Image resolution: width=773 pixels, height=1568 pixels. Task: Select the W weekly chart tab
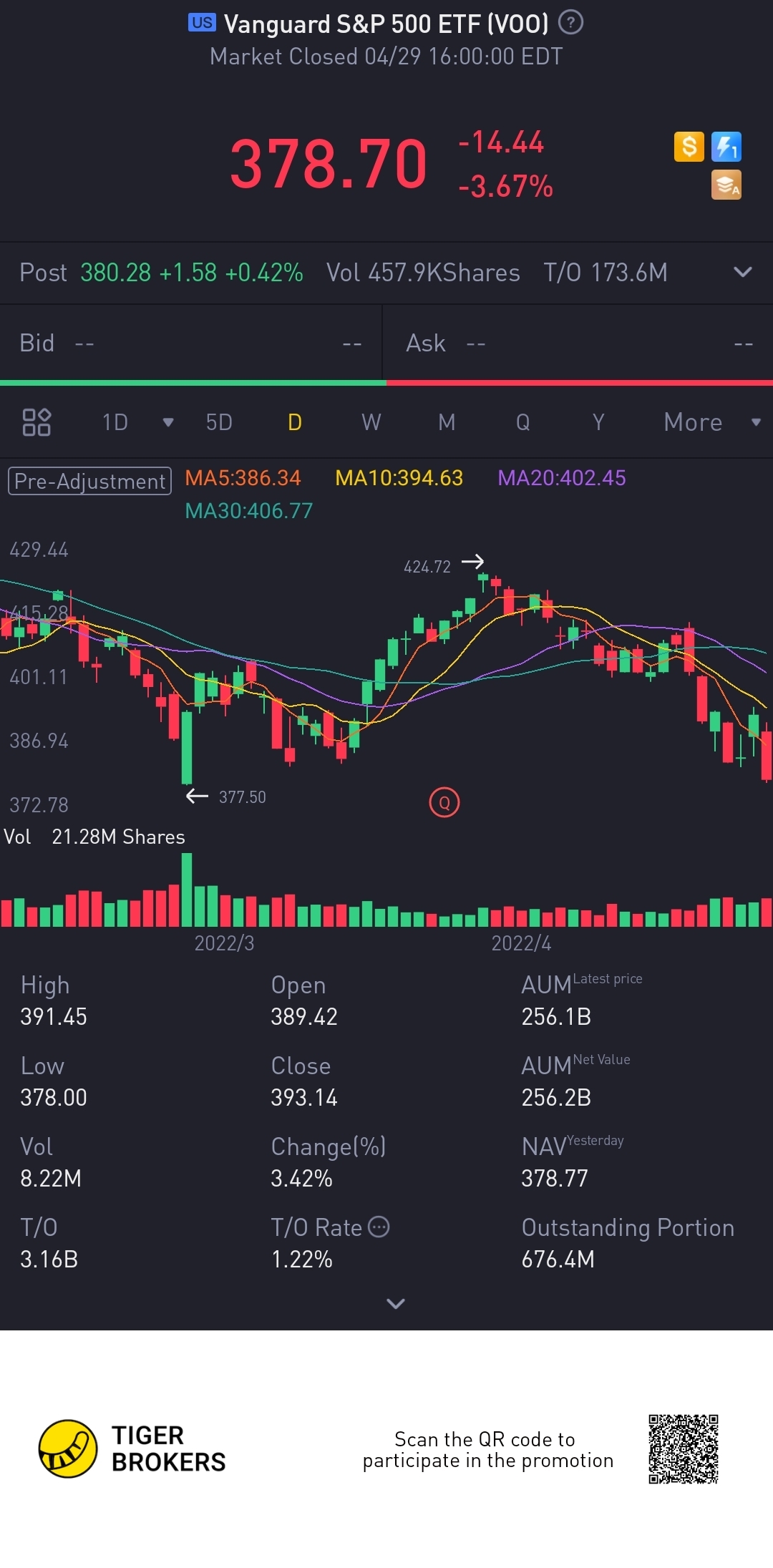(x=371, y=422)
